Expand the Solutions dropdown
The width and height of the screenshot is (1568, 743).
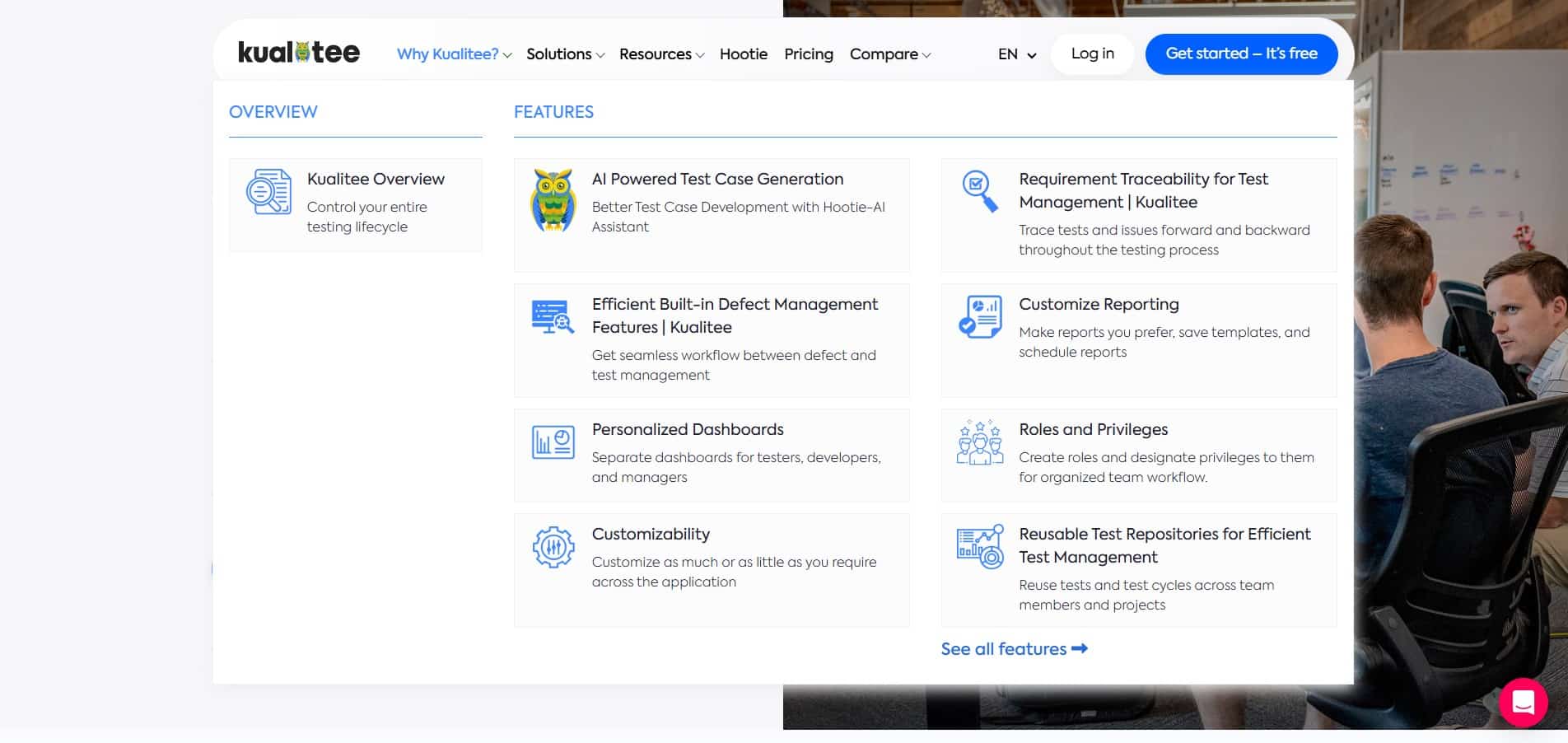click(566, 54)
